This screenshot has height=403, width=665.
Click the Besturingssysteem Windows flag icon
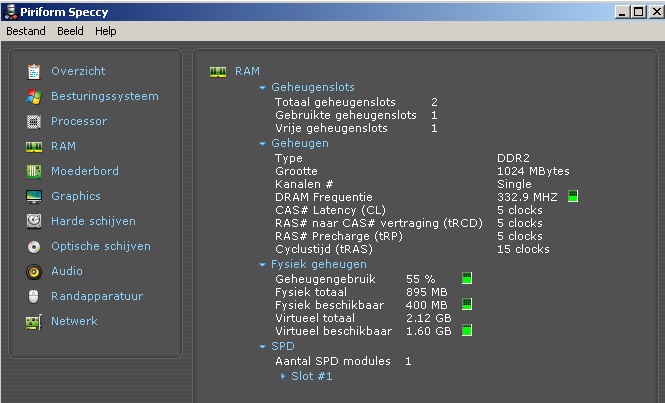(x=34, y=96)
